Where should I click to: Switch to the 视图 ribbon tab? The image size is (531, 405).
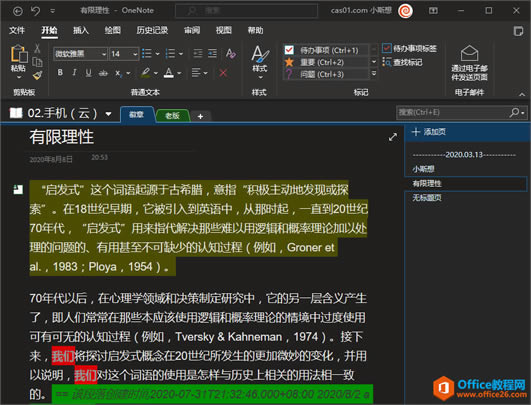(x=224, y=30)
